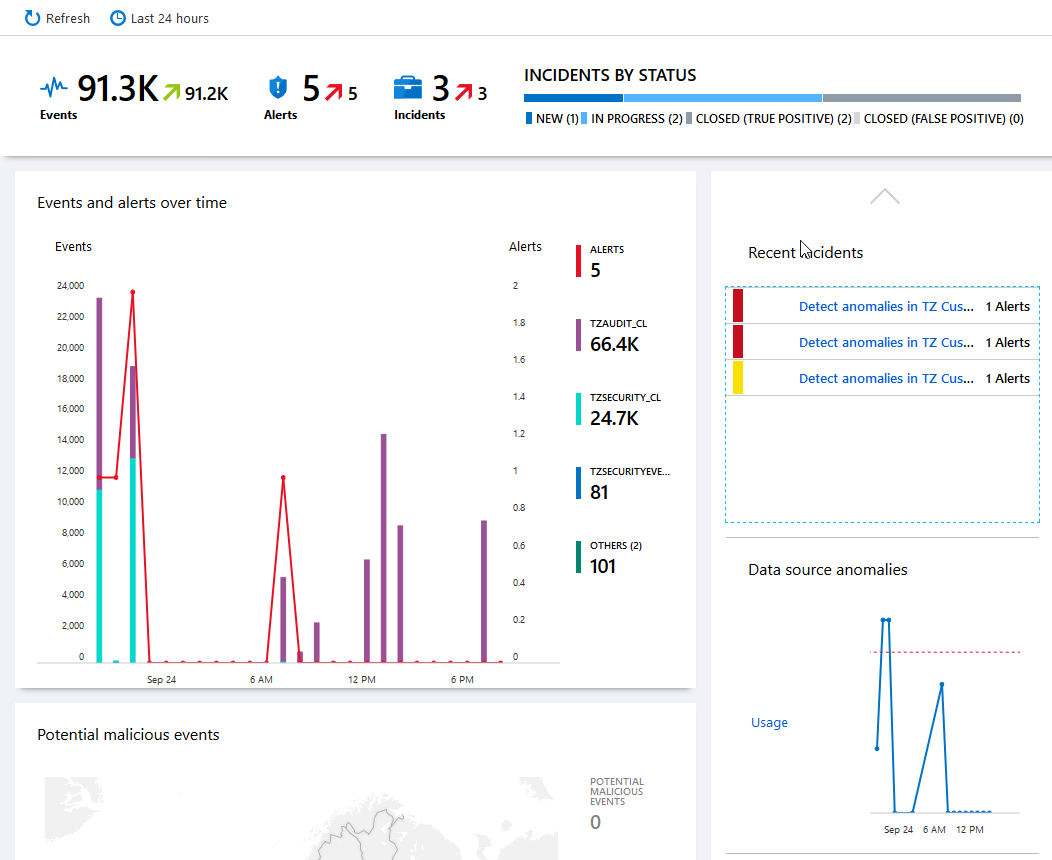Select the IN PROGRESS (2) status label

pos(636,119)
